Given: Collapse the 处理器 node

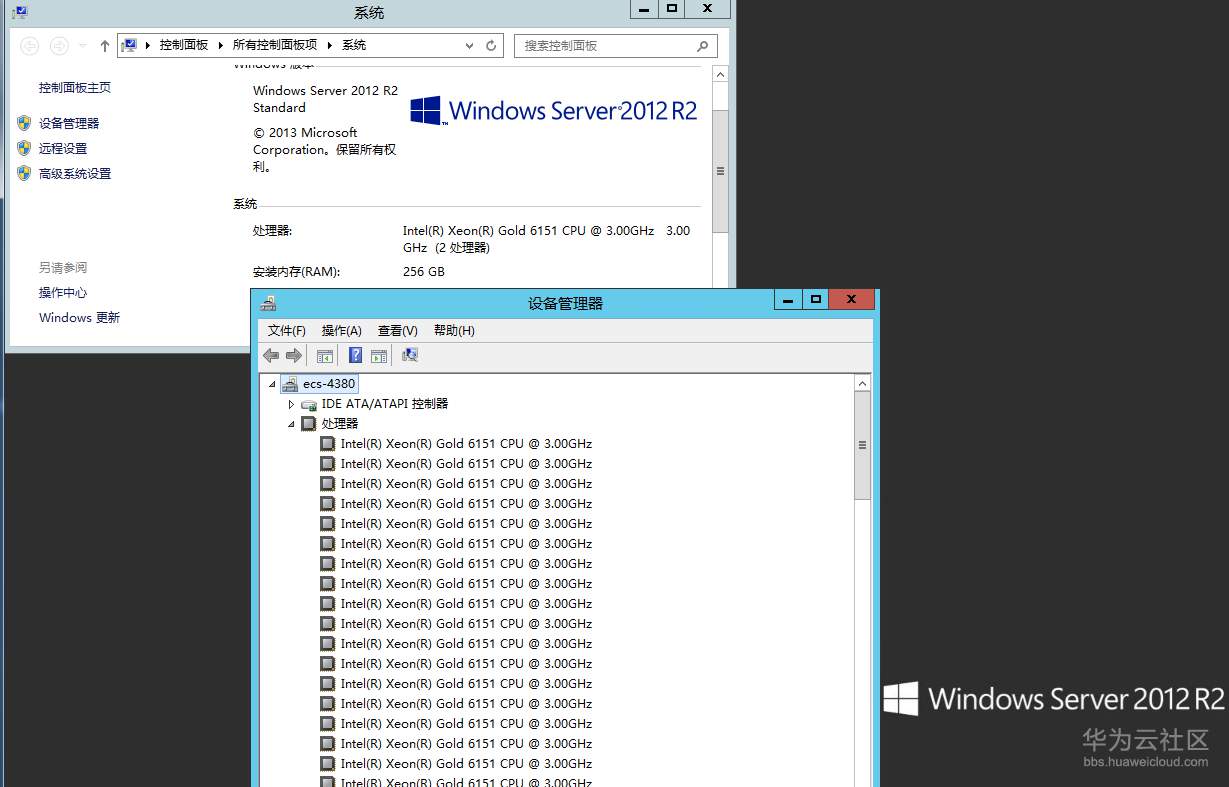Looking at the screenshot, I should click(292, 424).
